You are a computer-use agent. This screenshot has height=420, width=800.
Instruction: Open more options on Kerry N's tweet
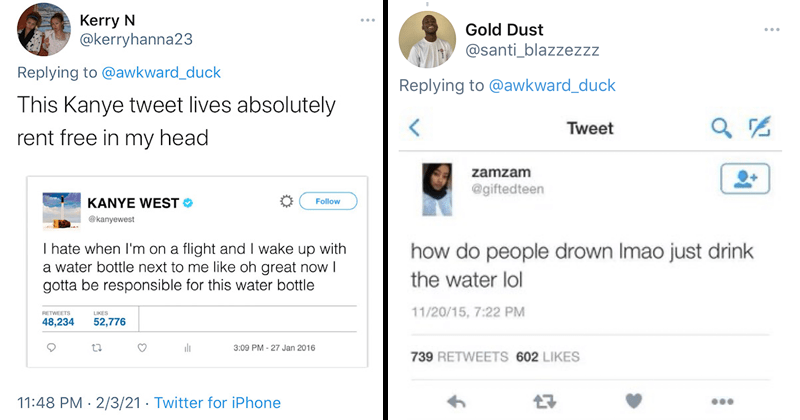367,21
